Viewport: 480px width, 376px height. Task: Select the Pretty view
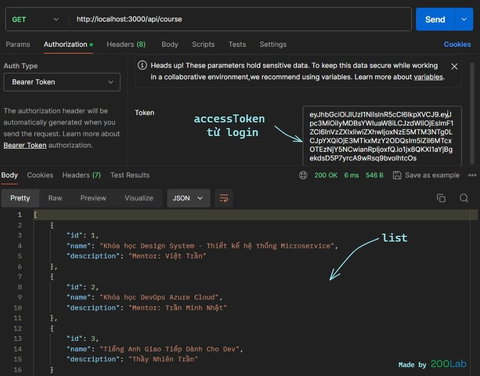pos(20,198)
